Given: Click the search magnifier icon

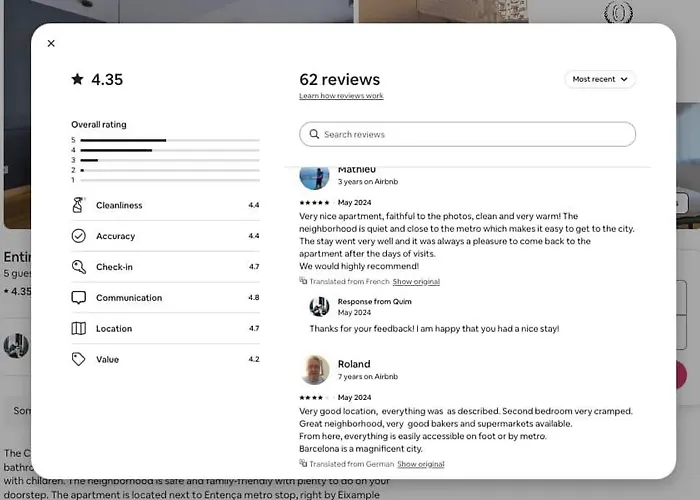Looking at the screenshot, I should pos(314,134).
